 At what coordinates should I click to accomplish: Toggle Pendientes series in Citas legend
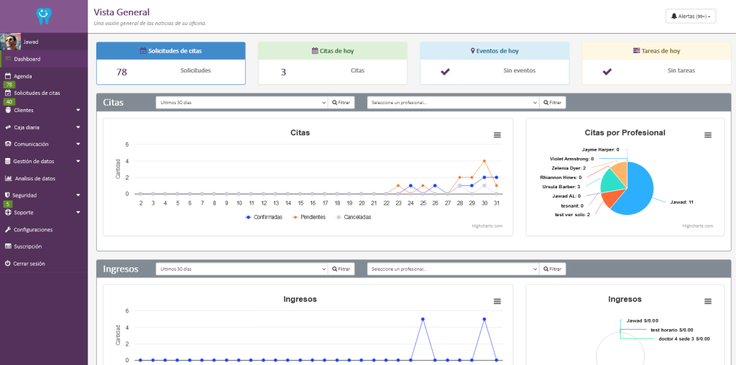pos(309,217)
